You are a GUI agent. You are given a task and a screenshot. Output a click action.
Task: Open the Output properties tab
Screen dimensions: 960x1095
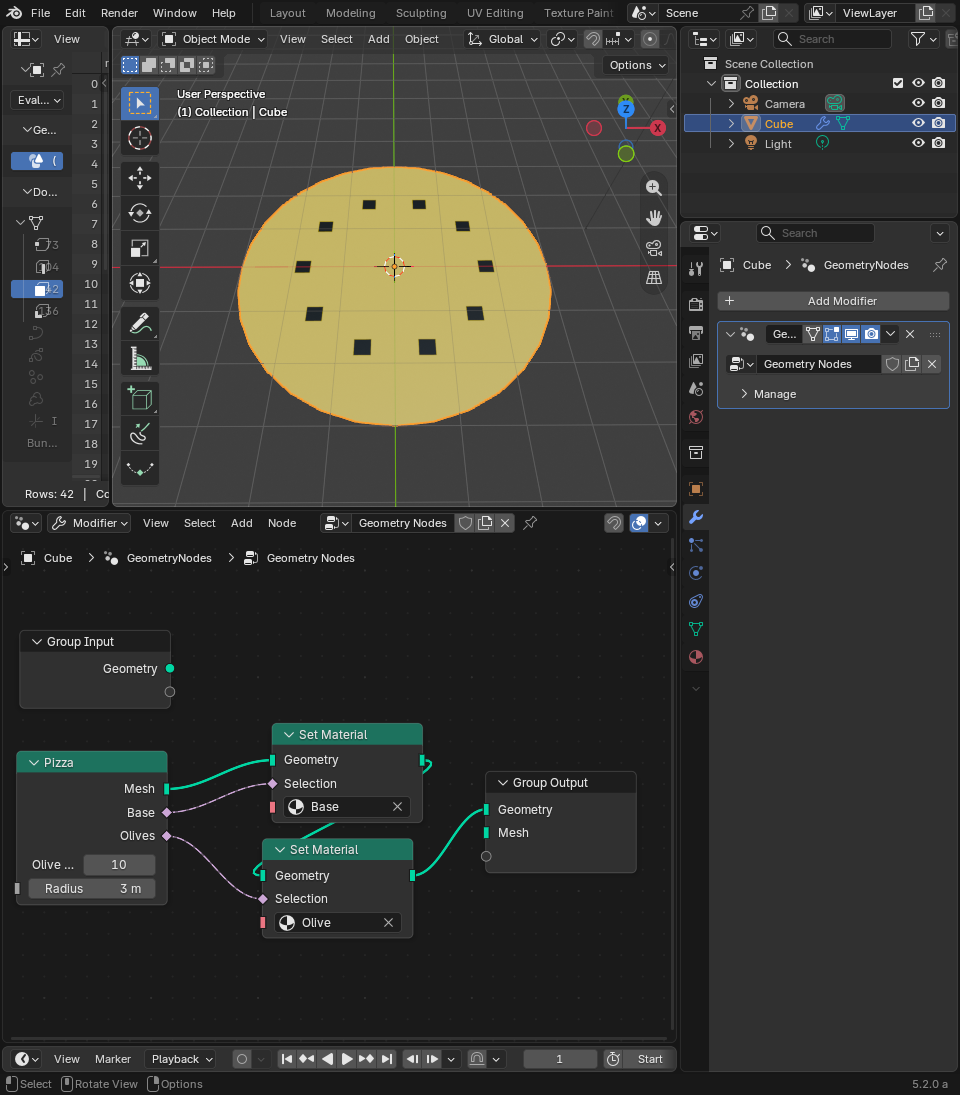(696, 332)
